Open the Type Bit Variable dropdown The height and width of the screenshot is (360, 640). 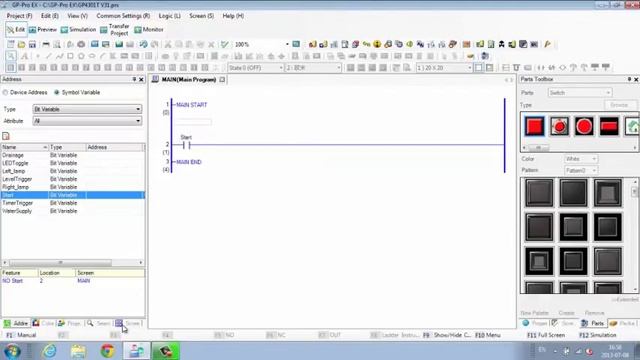point(87,109)
